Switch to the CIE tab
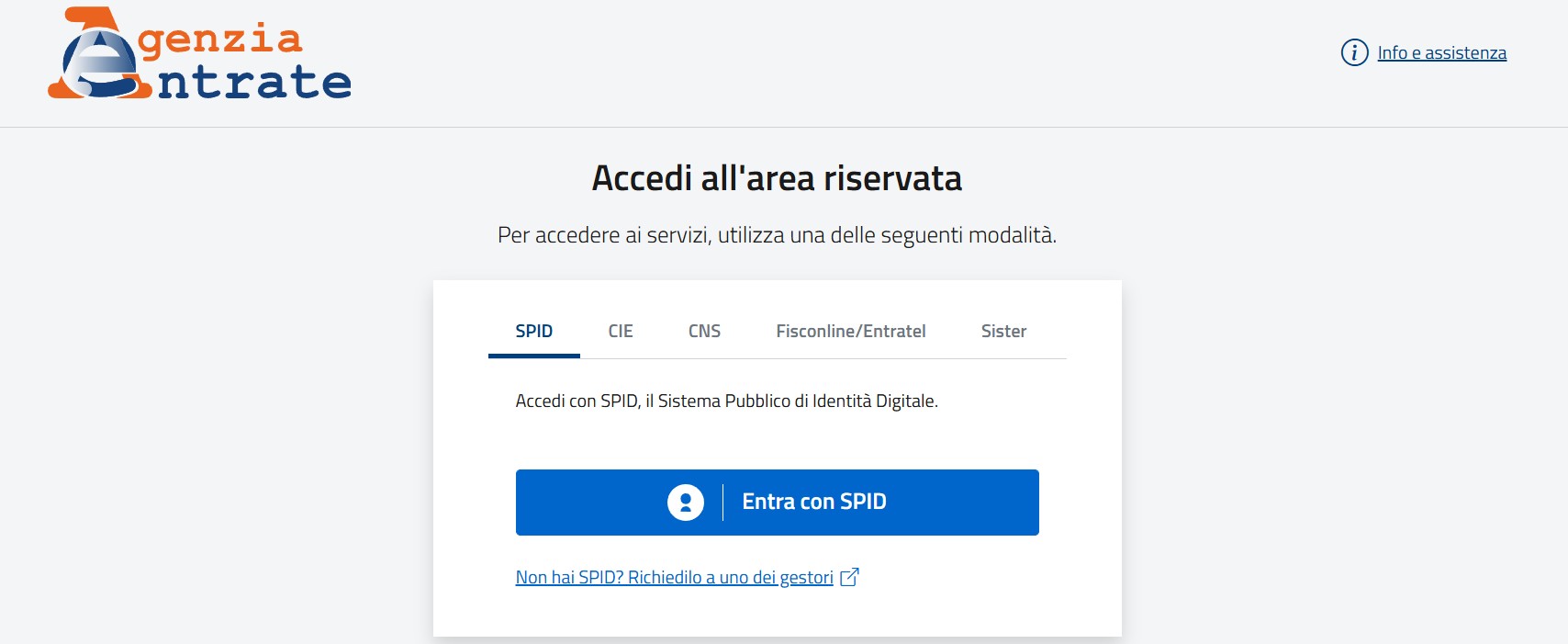 click(622, 331)
